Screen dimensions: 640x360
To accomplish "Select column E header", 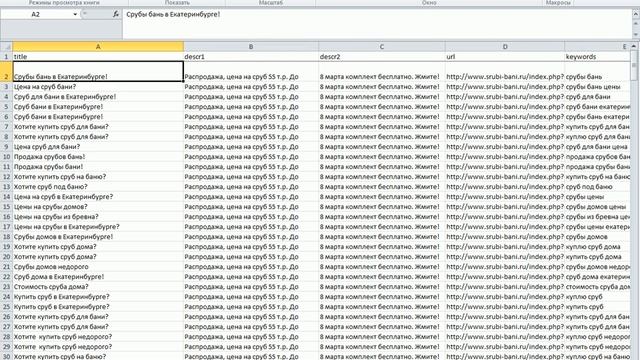I will coord(598,47).
